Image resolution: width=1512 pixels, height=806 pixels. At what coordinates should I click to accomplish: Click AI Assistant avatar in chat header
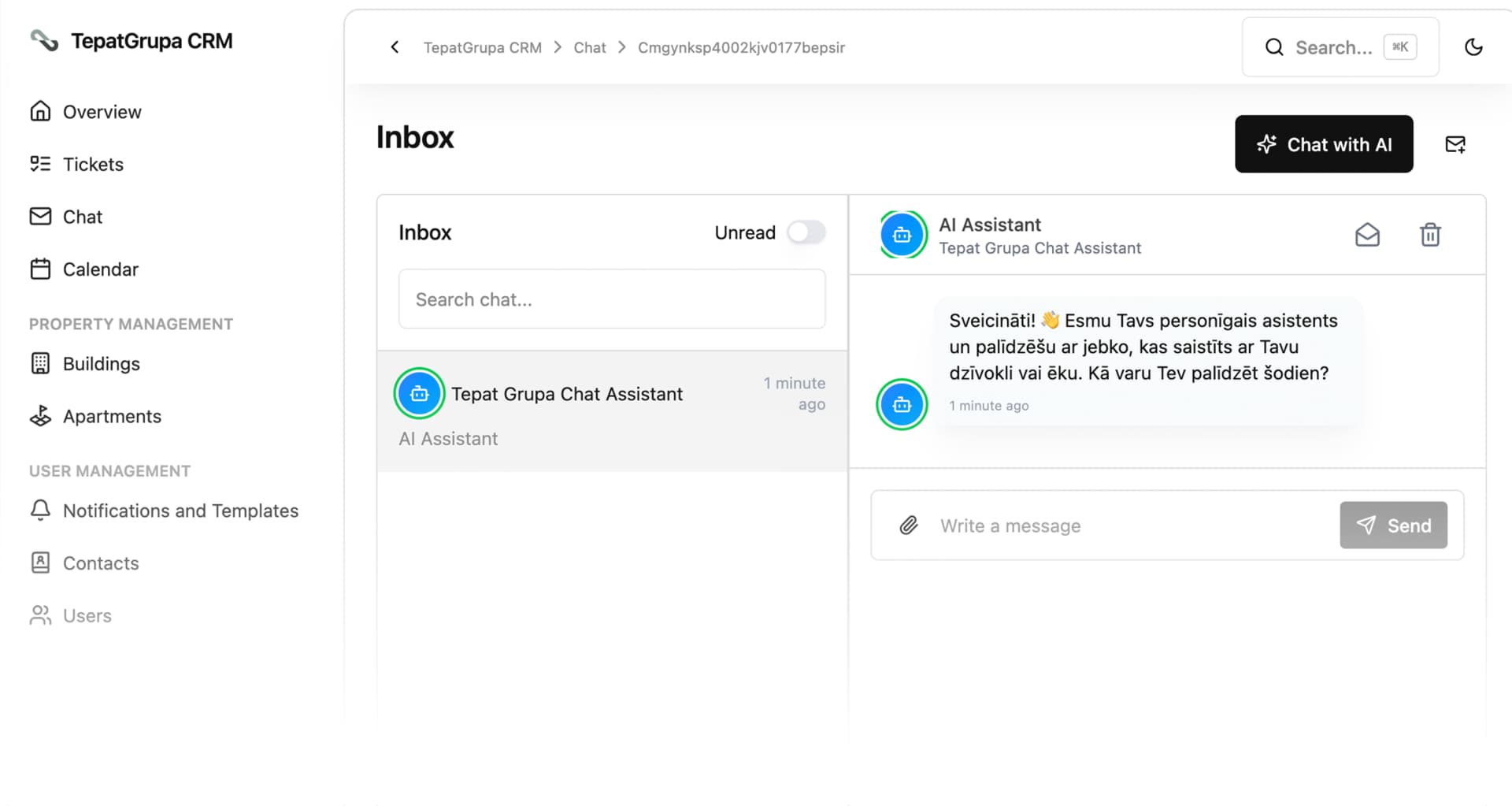tap(902, 235)
